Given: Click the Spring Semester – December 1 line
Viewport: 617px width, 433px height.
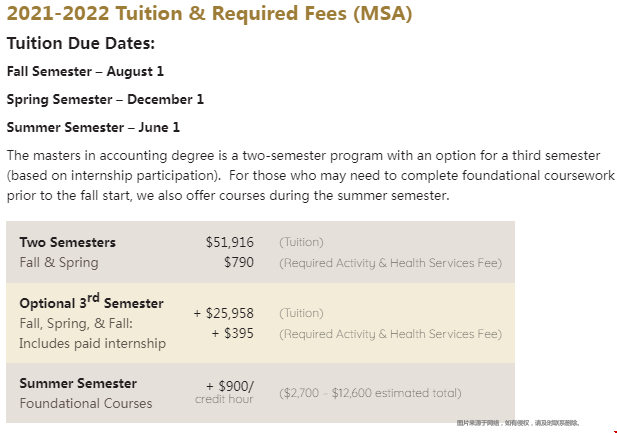Looking at the screenshot, I should tap(105, 100).
